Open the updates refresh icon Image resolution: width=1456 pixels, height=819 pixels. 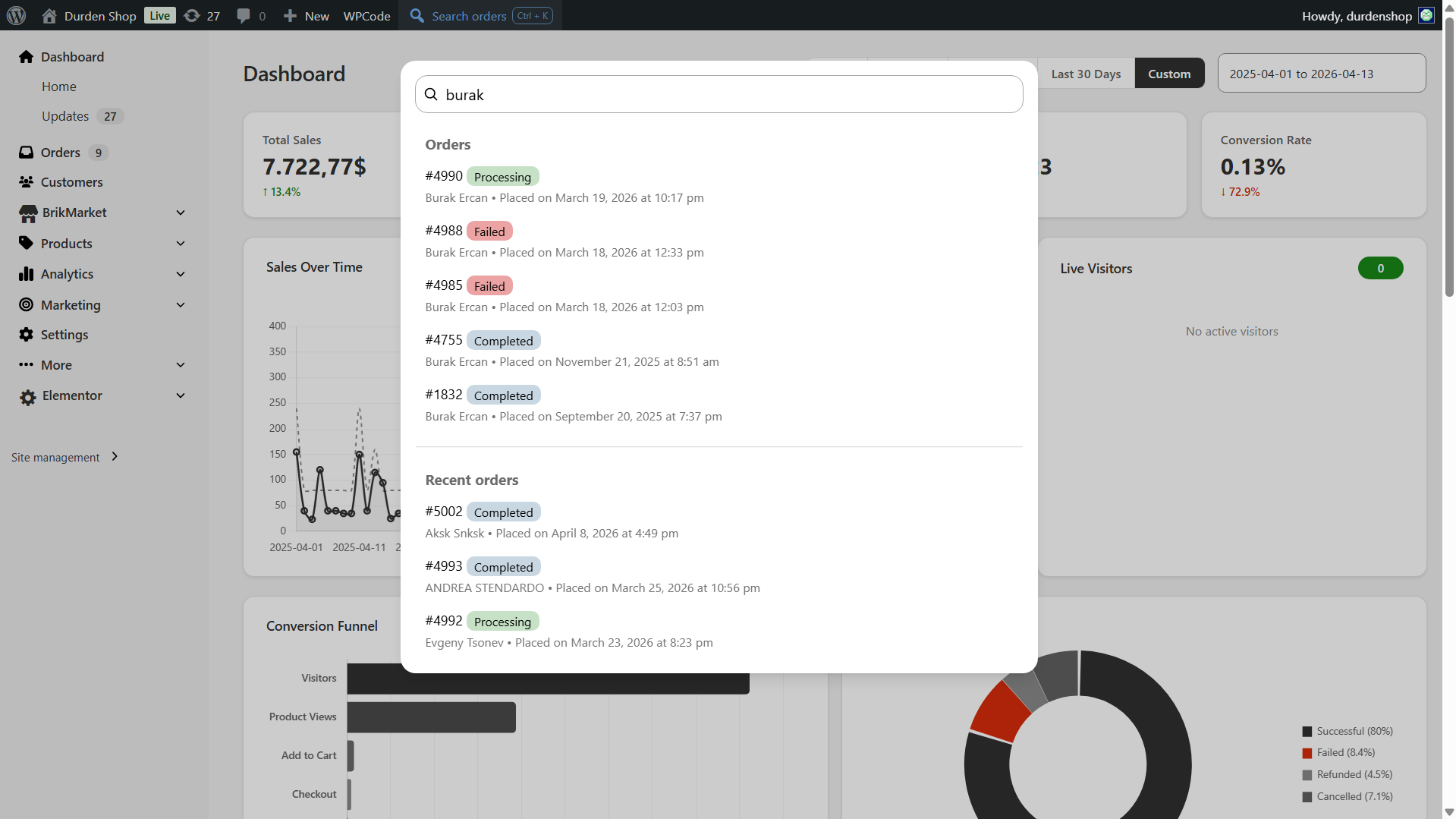(192, 16)
